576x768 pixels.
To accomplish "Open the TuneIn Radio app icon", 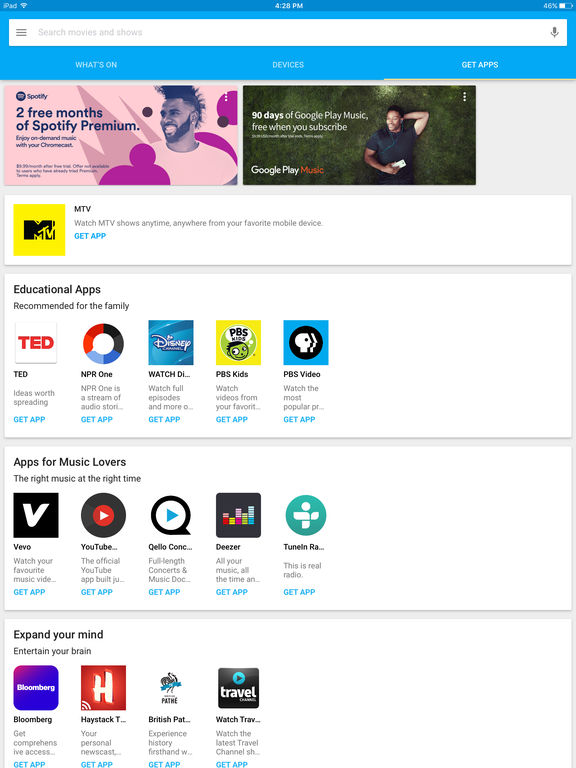I will [306, 515].
